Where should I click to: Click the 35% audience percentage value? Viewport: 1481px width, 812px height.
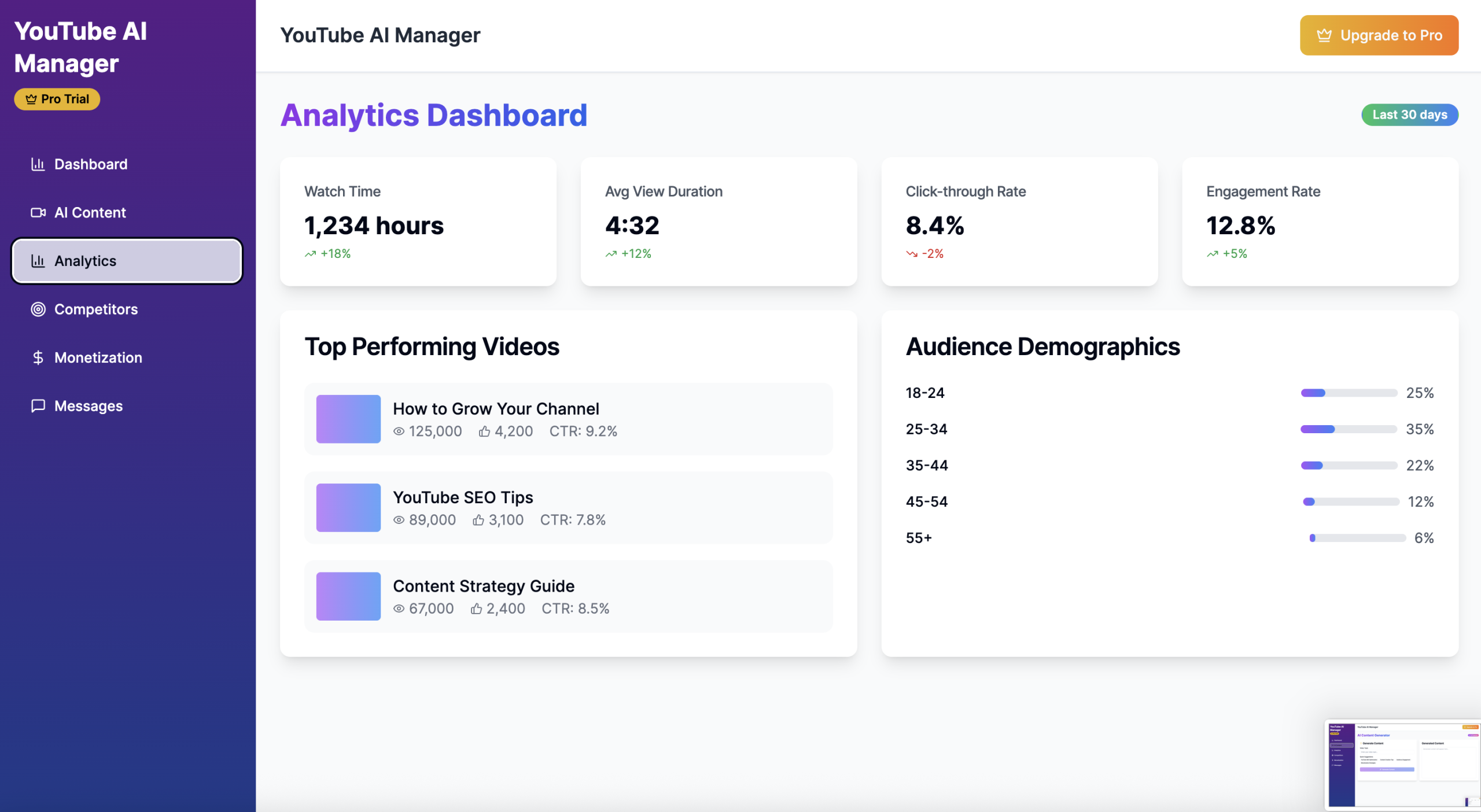pyautogui.click(x=1420, y=429)
